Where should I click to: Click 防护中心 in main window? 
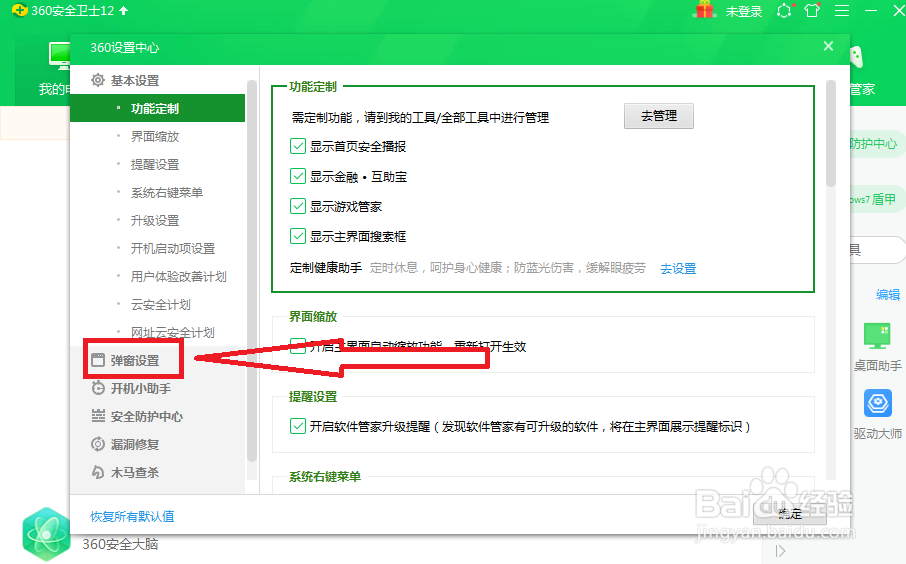(x=873, y=143)
